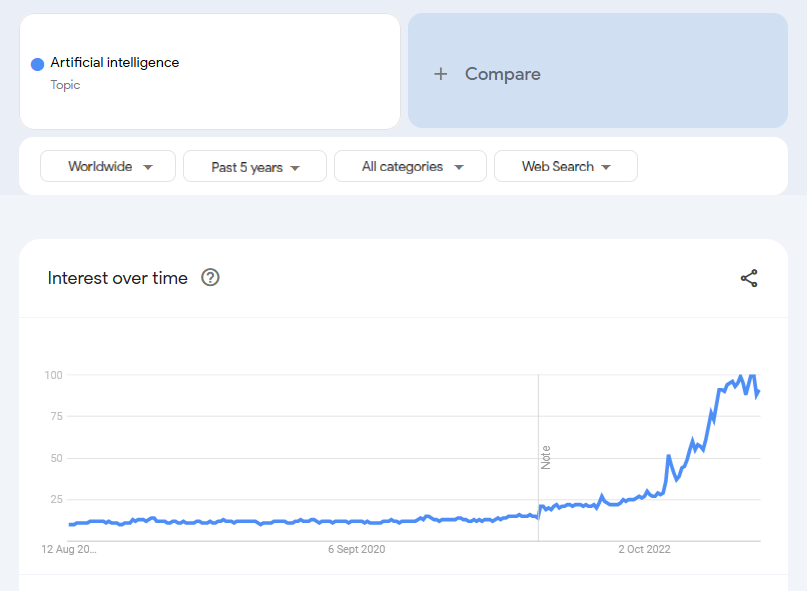Click the 100 value on the y-axis
The image size is (807, 591).
[53, 375]
